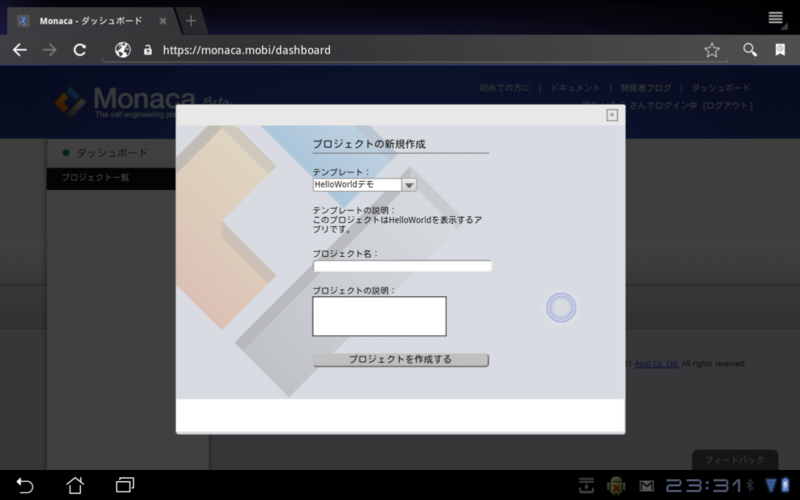Click the Bluetooth status icon

750,485
